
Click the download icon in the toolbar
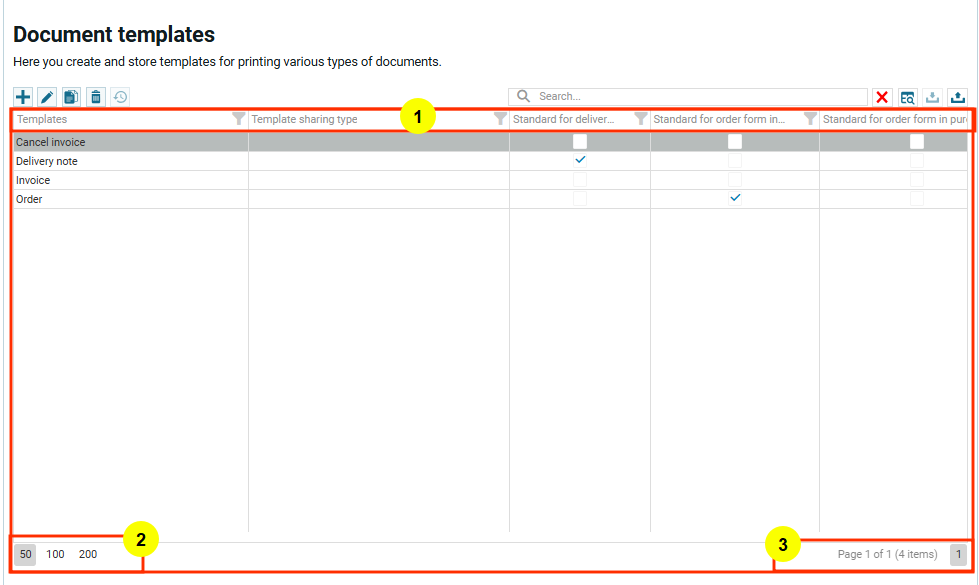(x=932, y=97)
